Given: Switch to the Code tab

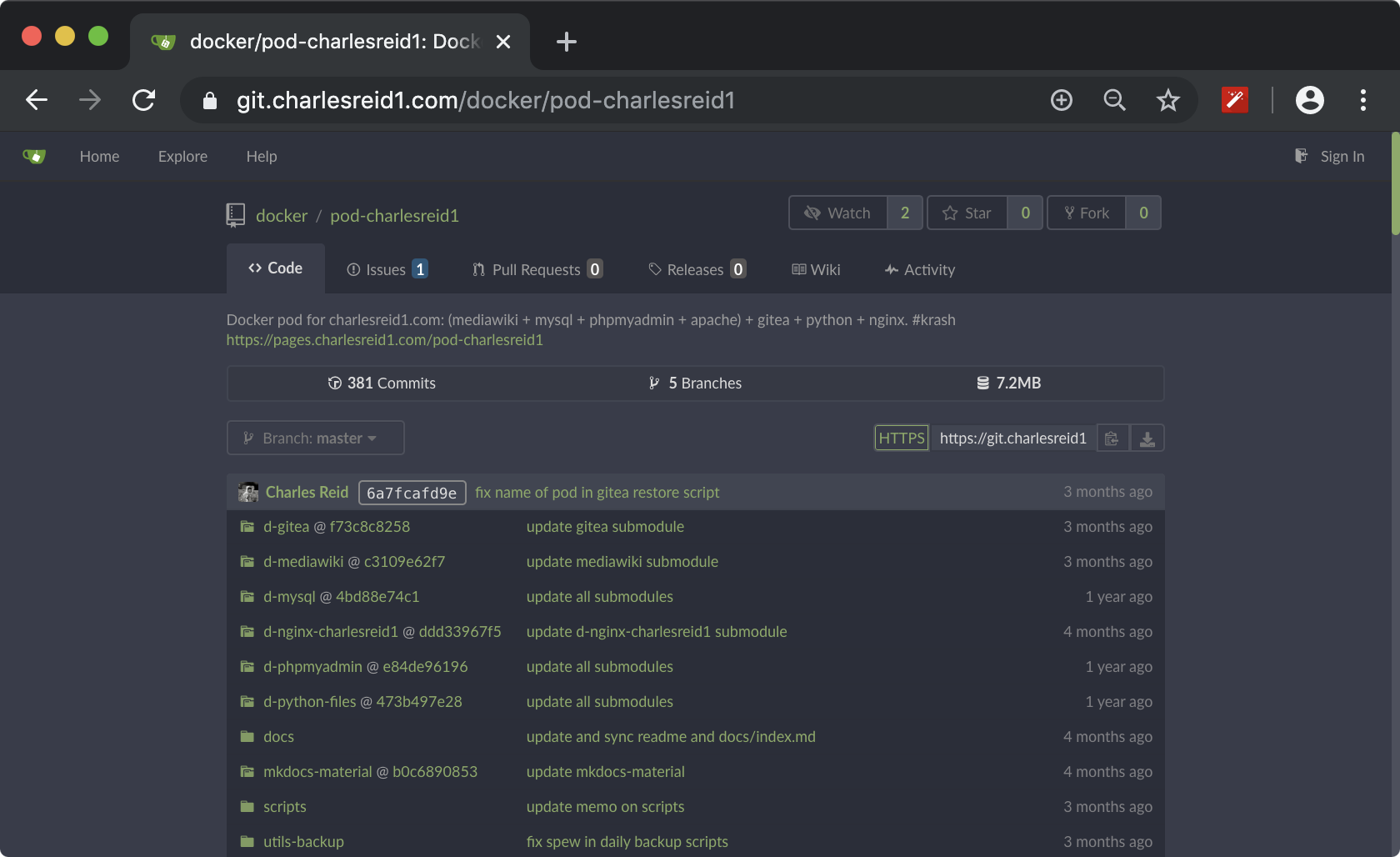Looking at the screenshot, I should pyautogui.click(x=276, y=268).
